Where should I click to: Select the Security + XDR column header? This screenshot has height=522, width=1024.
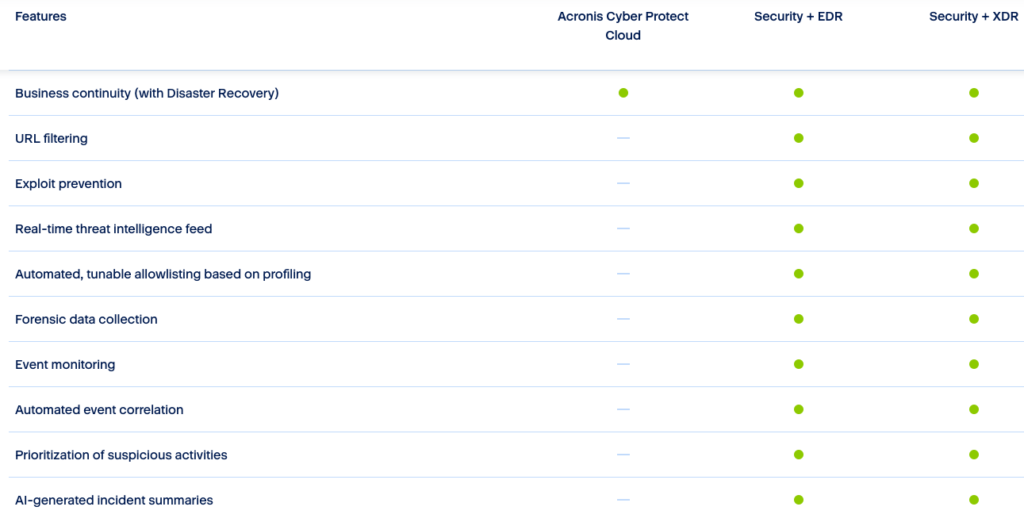coord(973,17)
